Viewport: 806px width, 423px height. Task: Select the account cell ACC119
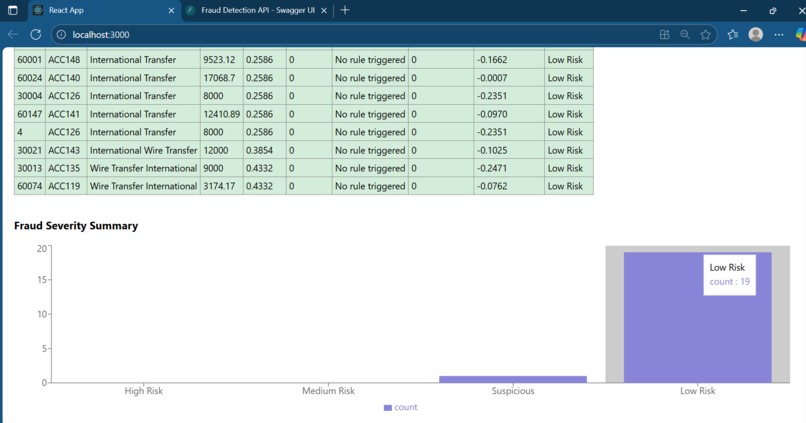coord(66,186)
